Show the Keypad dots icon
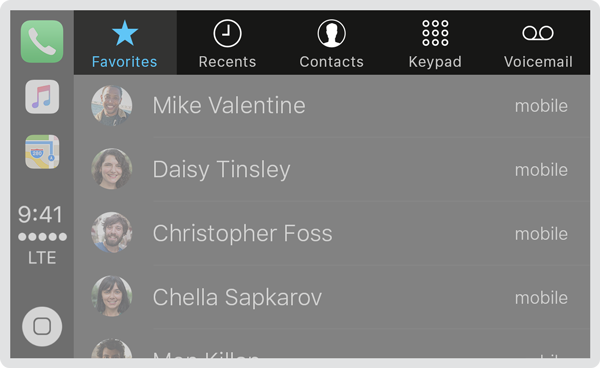The image size is (600, 368). (435, 33)
